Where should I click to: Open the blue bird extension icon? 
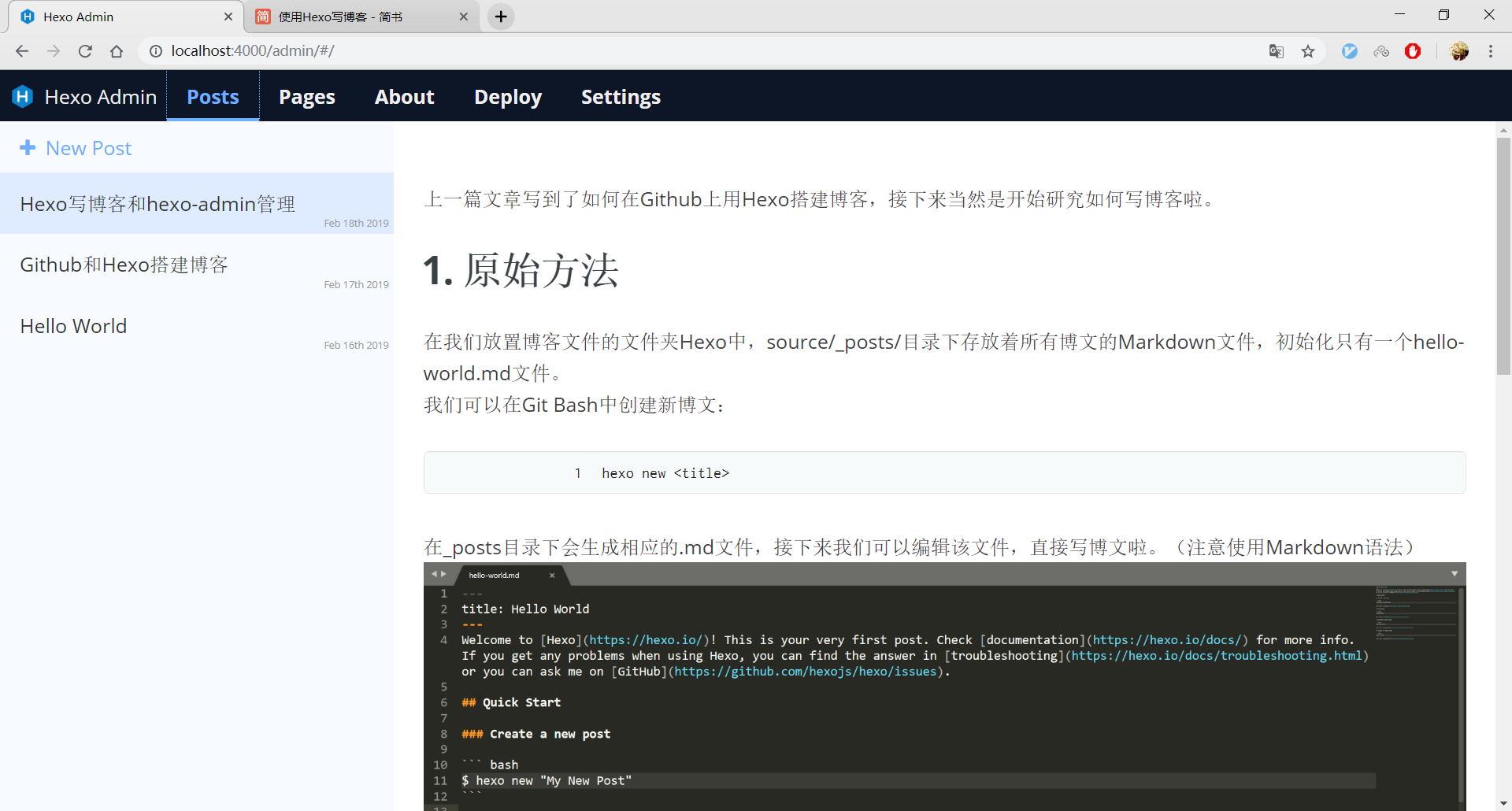point(1350,51)
